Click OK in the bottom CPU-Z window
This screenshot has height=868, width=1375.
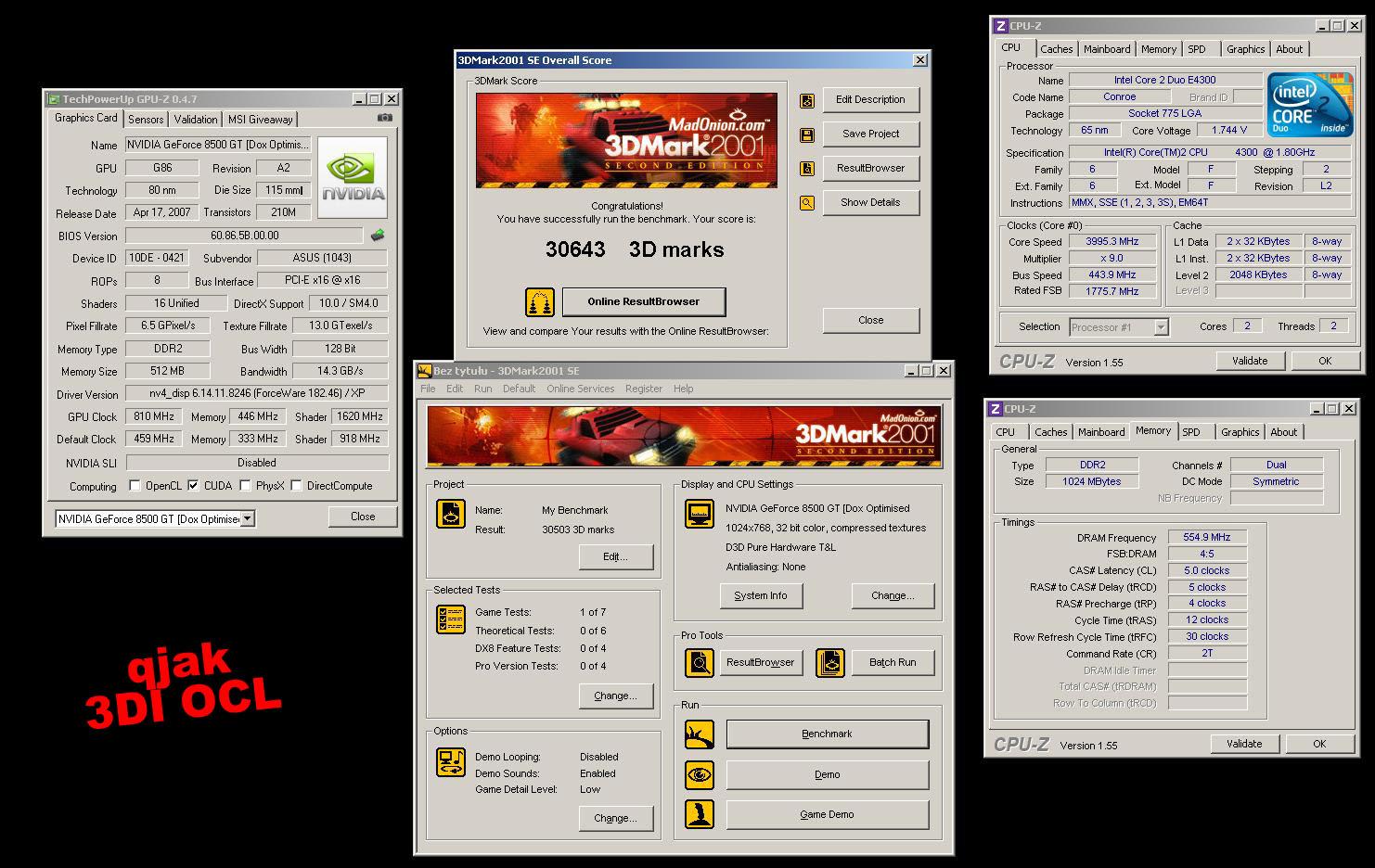[x=1319, y=744]
